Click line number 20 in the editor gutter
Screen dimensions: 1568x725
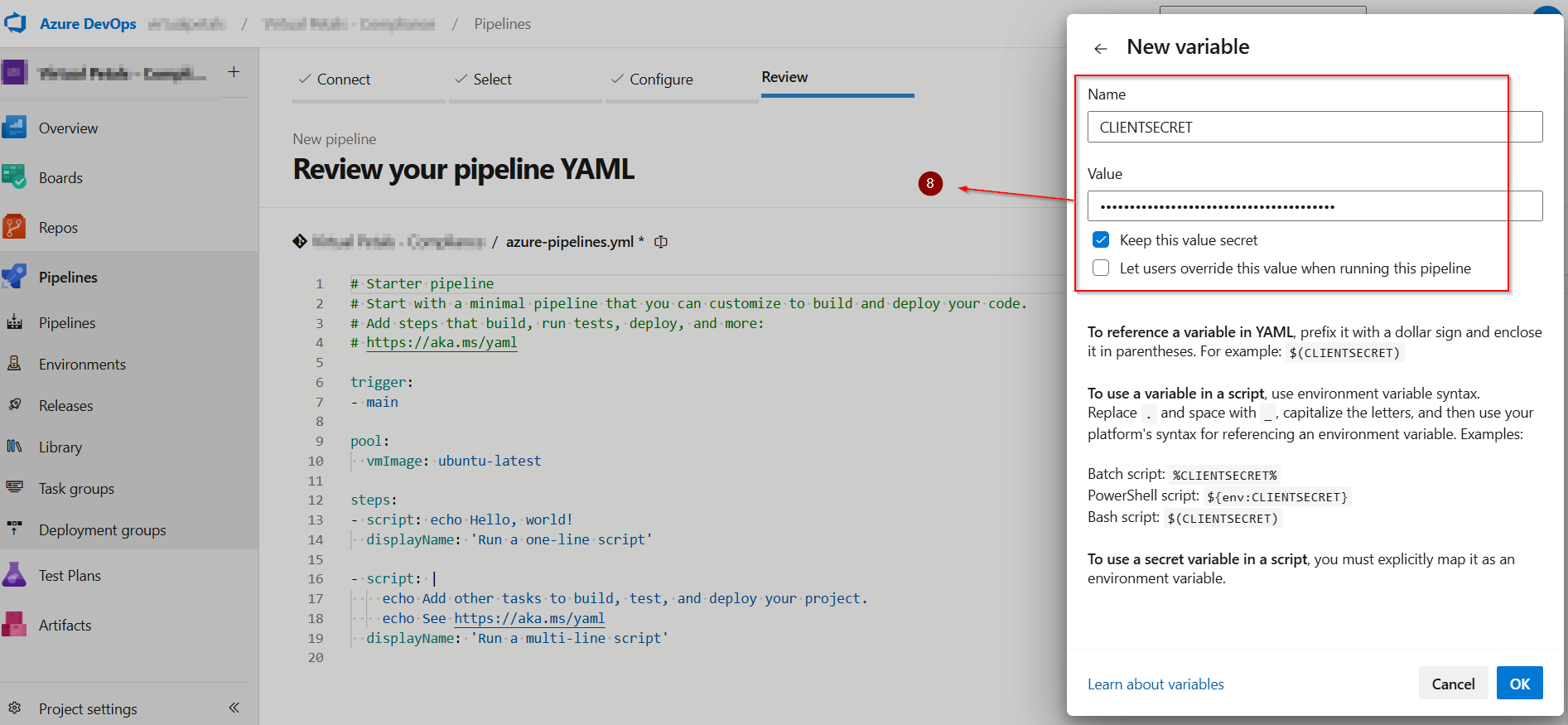click(316, 657)
